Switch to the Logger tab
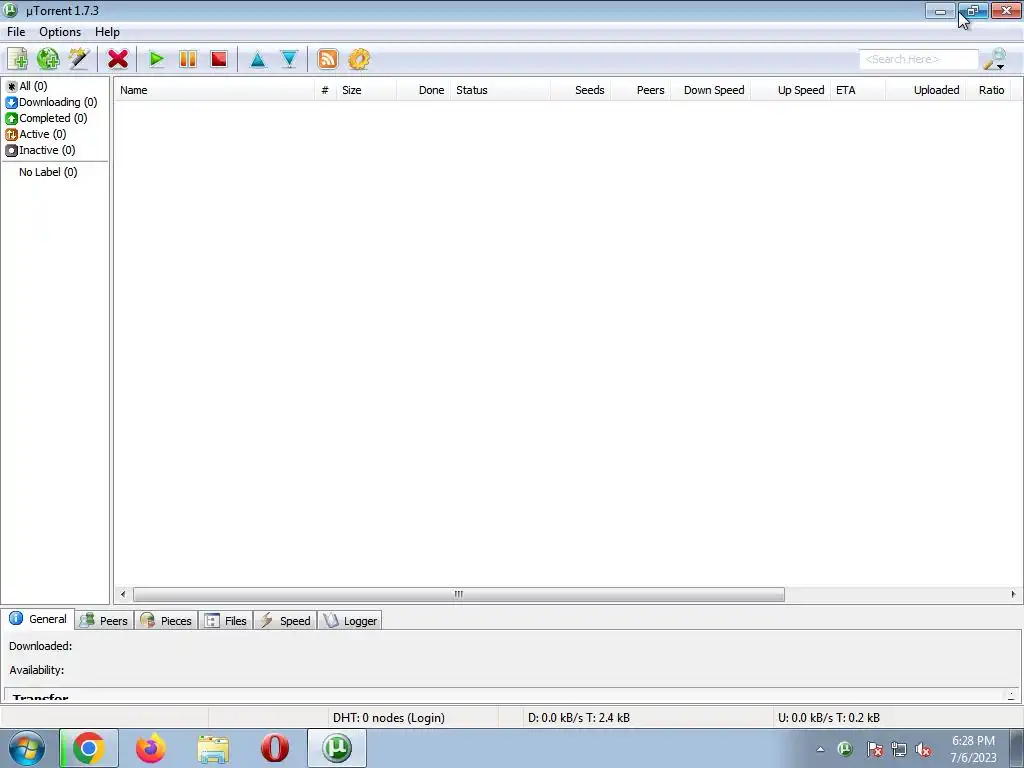 350,620
